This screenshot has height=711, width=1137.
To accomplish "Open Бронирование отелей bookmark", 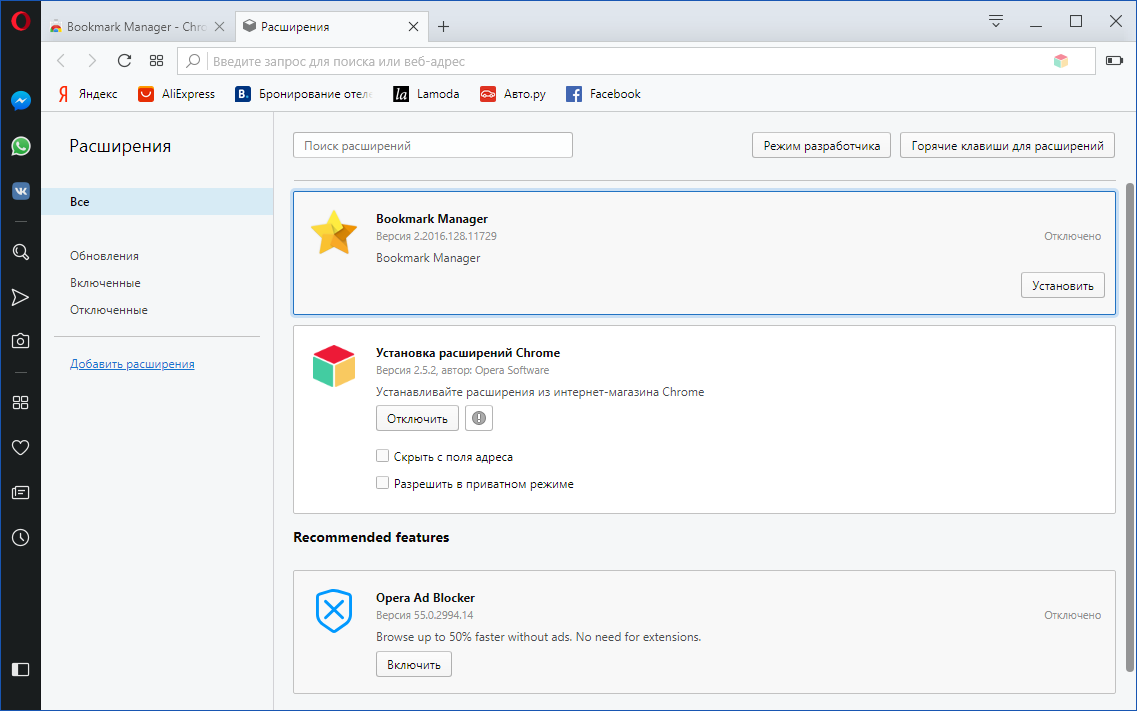I will tap(303, 93).
